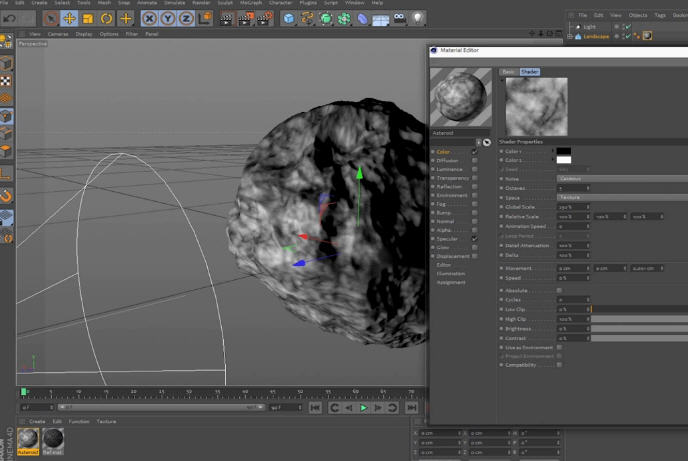Click the Delta value stepper arrows
This screenshot has width=688, height=461.
tap(588, 255)
